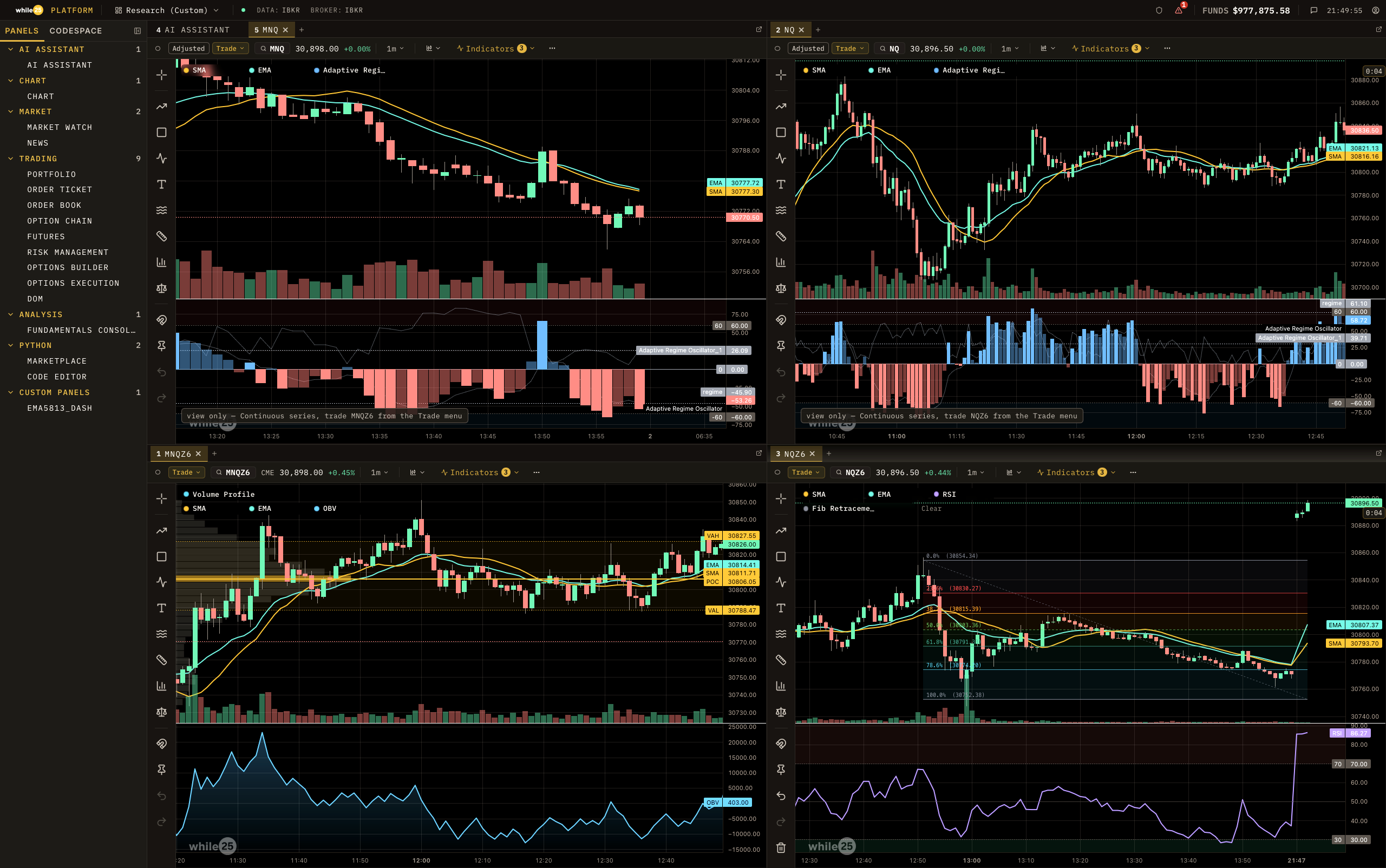Collapse the sidebar with the panel icon

coord(138,31)
